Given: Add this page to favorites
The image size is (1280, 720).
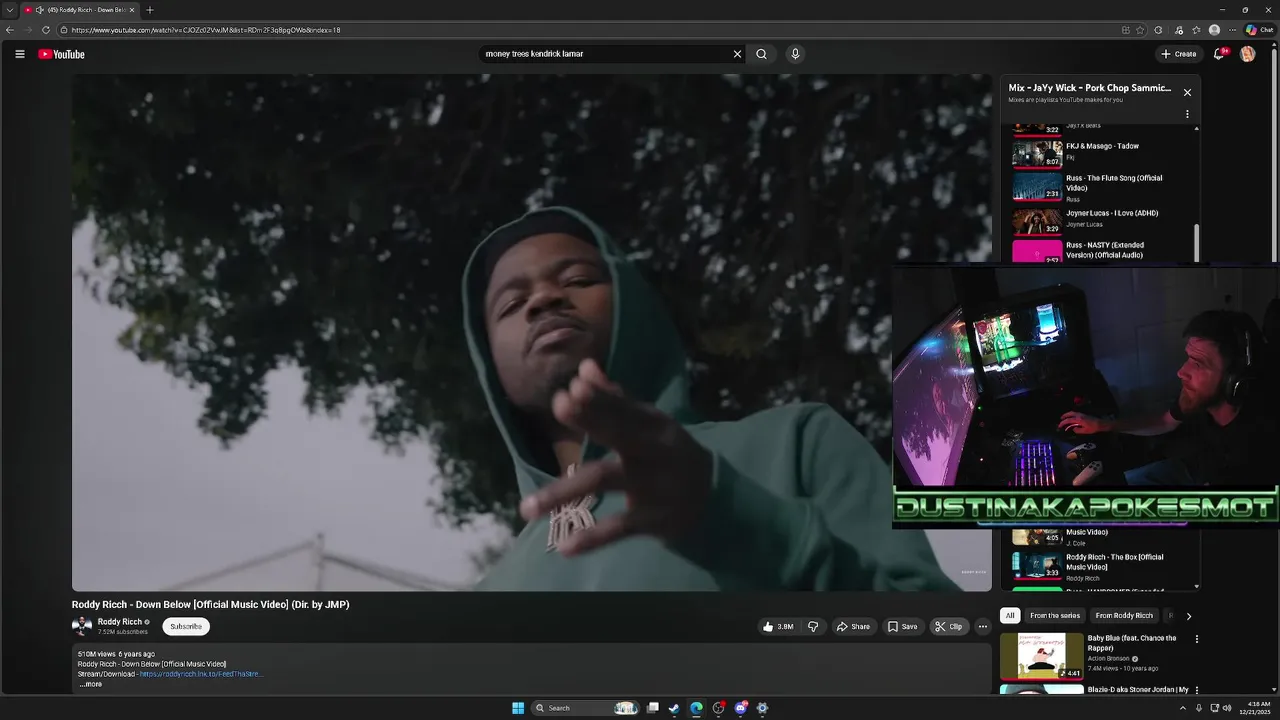Looking at the screenshot, I should click(x=1140, y=30).
